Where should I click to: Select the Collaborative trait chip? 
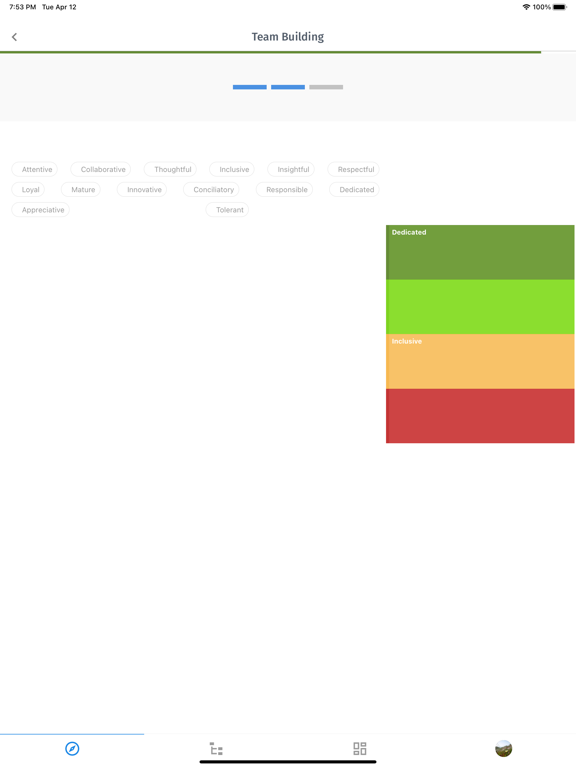click(x=100, y=169)
